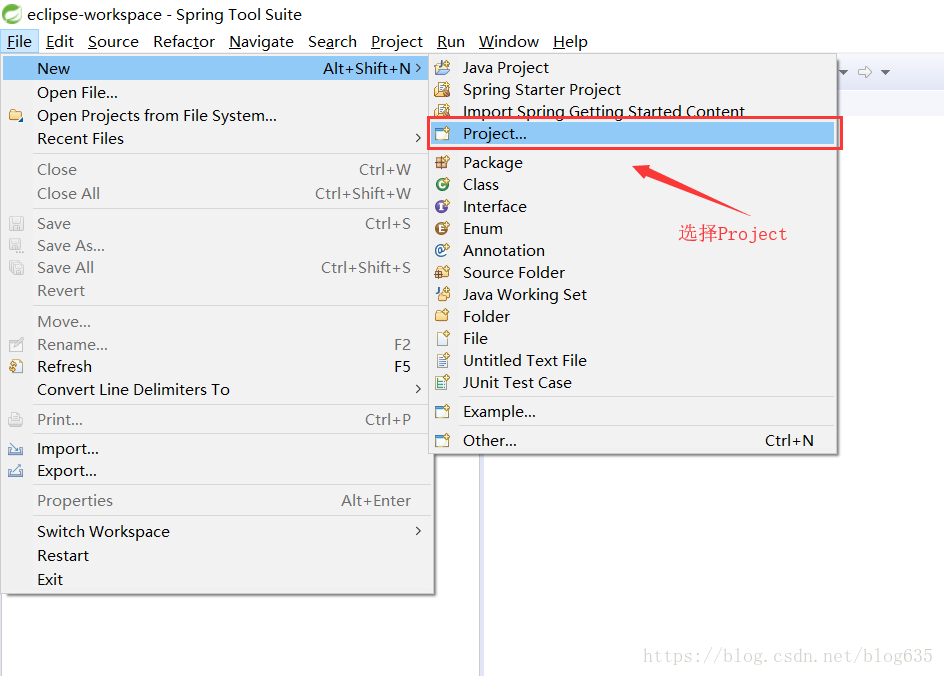944x676 pixels.
Task: Open the Window menu
Action: (x=509, y=42)
